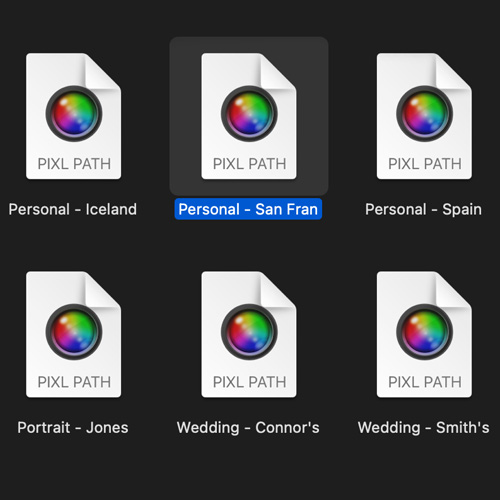Select the Personal - Iceland file icon
Image resolution: width=500 pixels, height=500 pixels.
pos(73,116)
